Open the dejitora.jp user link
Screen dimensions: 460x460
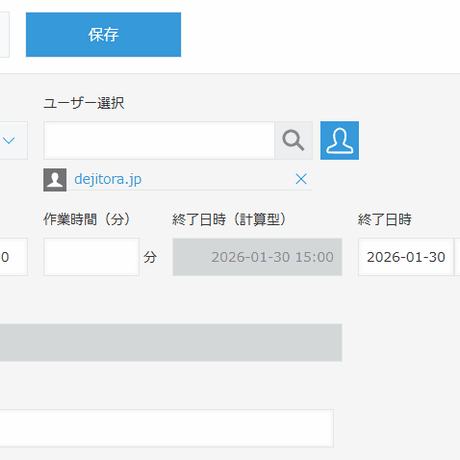pyautogui.click(x=108, y=179)
